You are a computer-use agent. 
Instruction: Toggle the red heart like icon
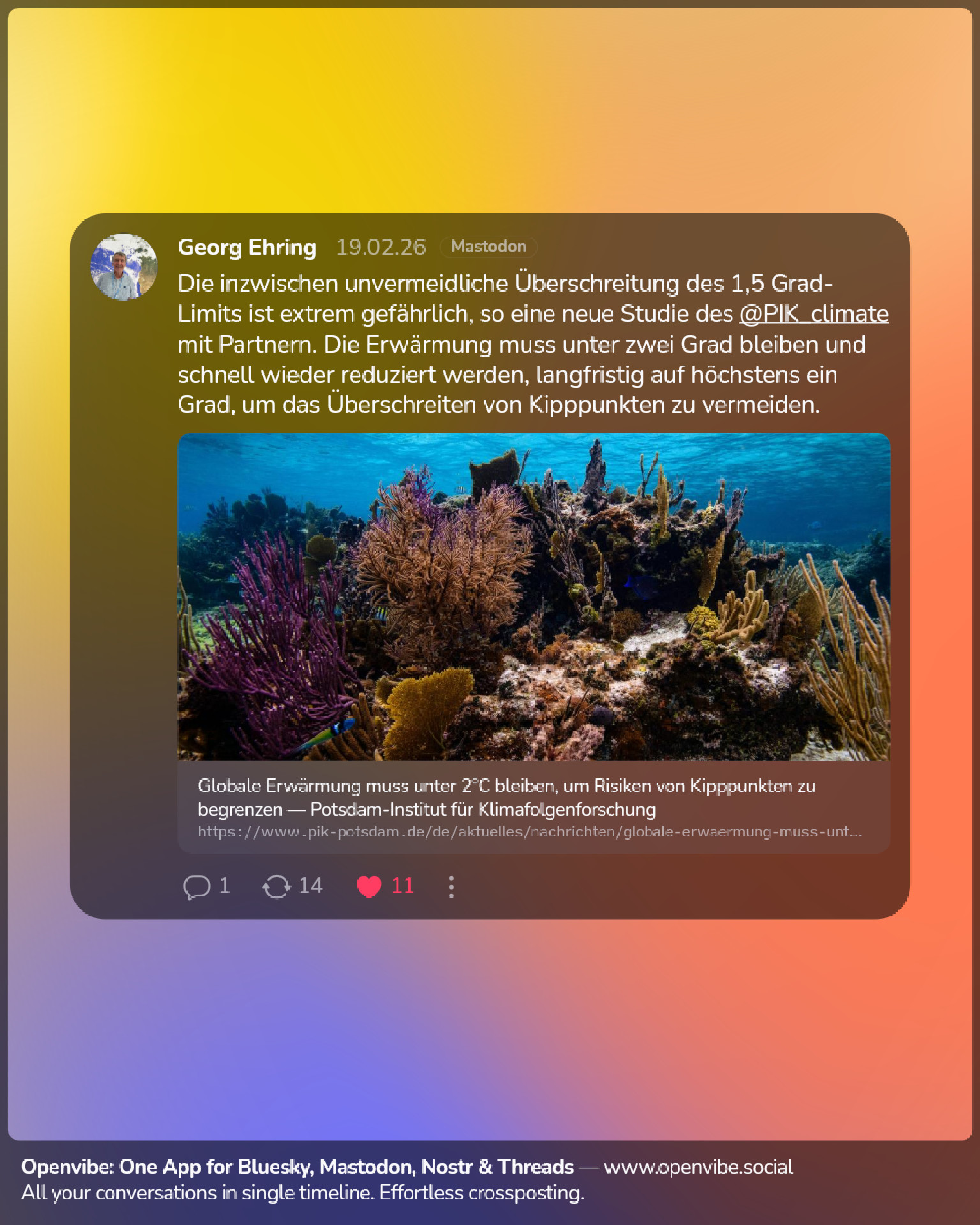[x=369, y=887]
